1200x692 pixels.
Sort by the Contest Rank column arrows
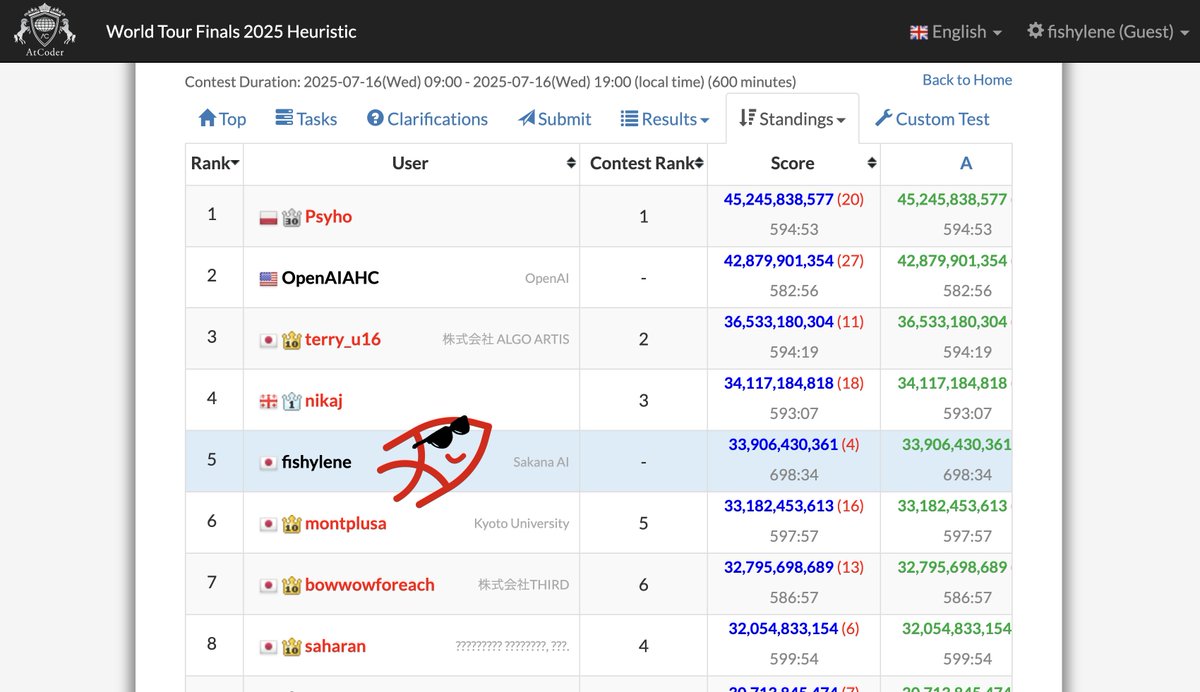pos(699,163)
